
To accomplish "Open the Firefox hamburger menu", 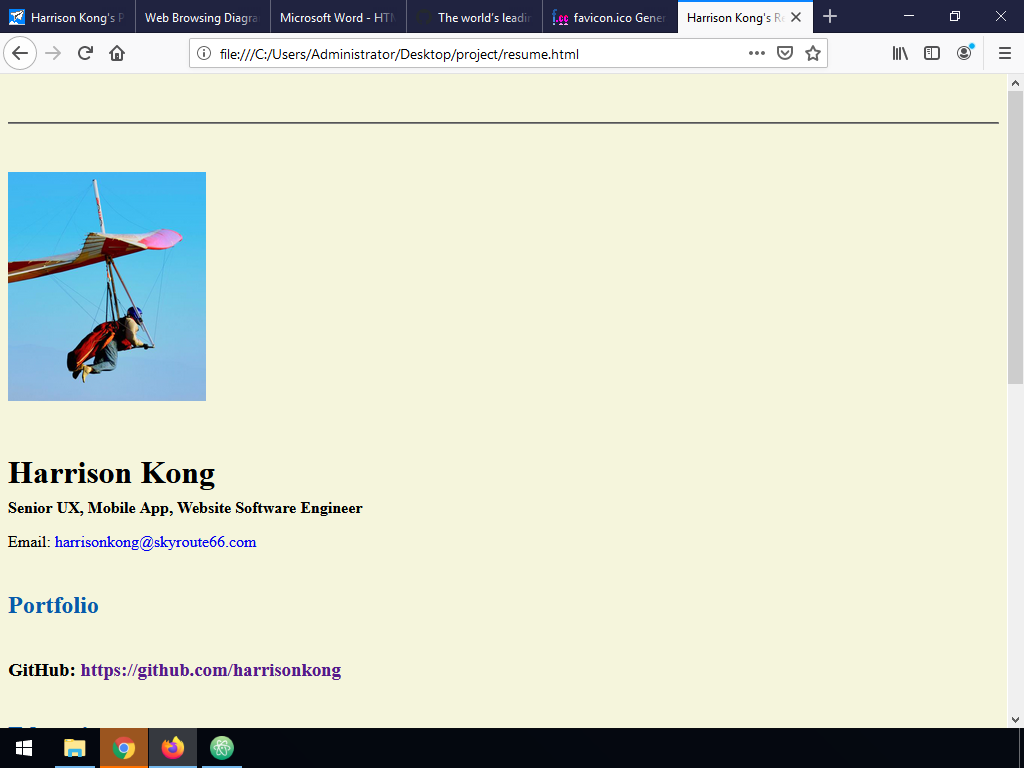I will pyautogui.click(x=1005, y=54).
